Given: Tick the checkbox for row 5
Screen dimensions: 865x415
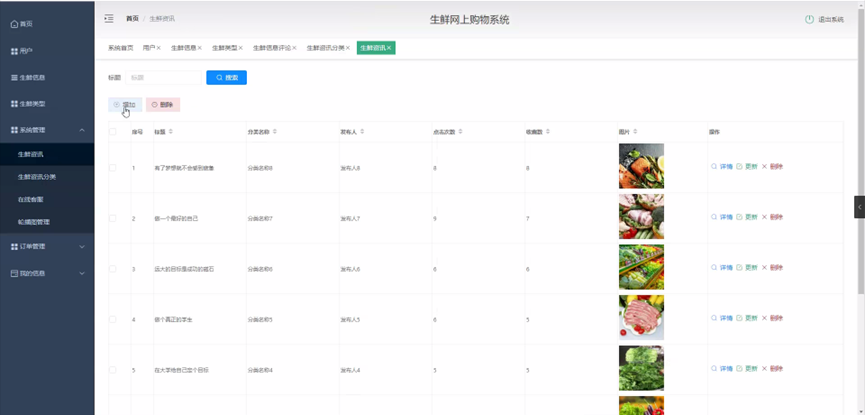Looking at the screenshot, I should [113, 370].
